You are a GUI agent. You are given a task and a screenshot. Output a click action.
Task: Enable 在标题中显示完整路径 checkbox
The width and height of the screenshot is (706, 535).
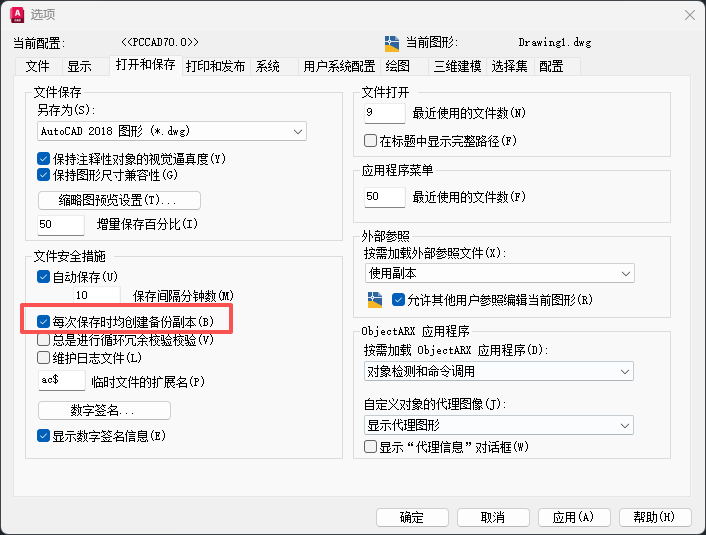click(x=370, y=141)
